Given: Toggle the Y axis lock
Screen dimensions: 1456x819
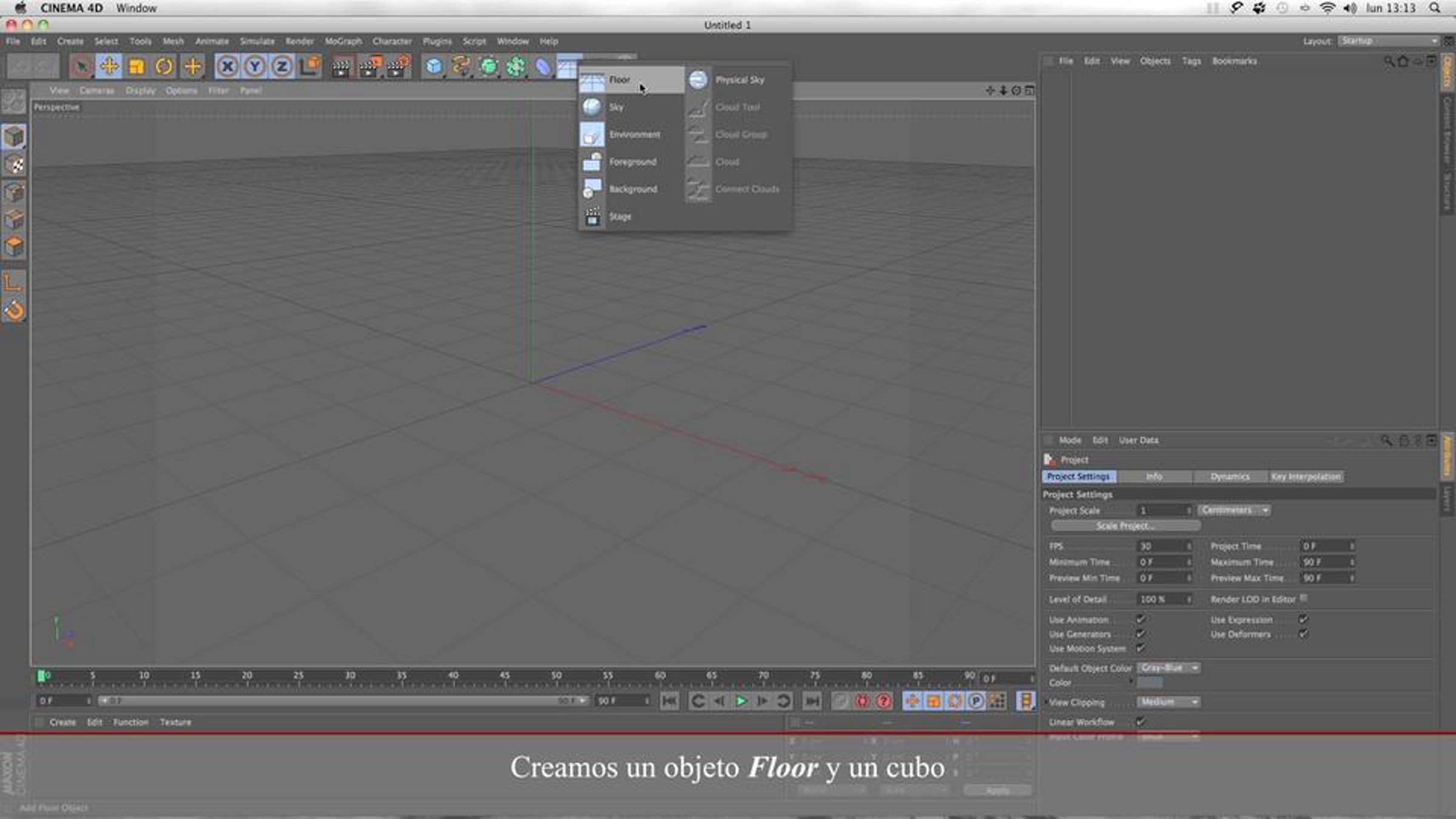Looking at the screenshot, I should point(255,66).
